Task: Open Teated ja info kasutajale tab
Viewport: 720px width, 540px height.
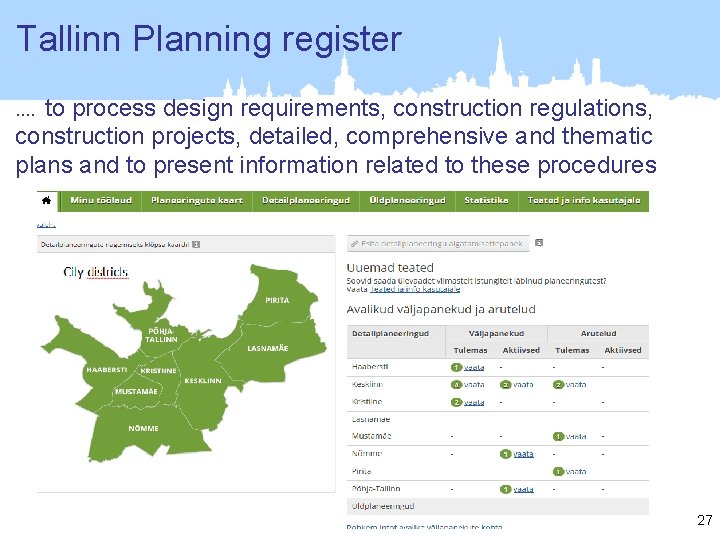Action: click(x=584, y=201)
